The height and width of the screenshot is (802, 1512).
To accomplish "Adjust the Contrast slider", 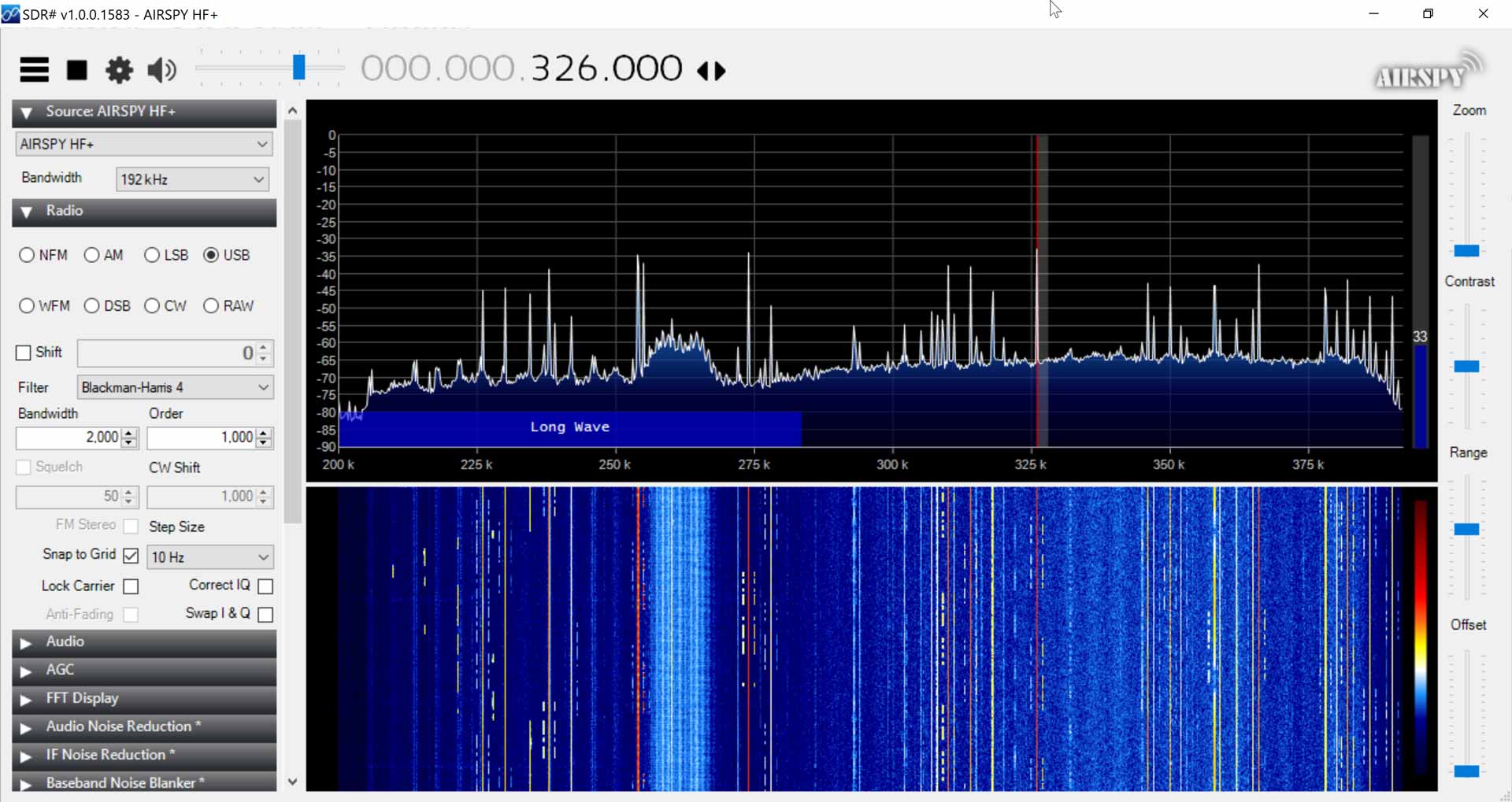I will (x=1468, y=366).
